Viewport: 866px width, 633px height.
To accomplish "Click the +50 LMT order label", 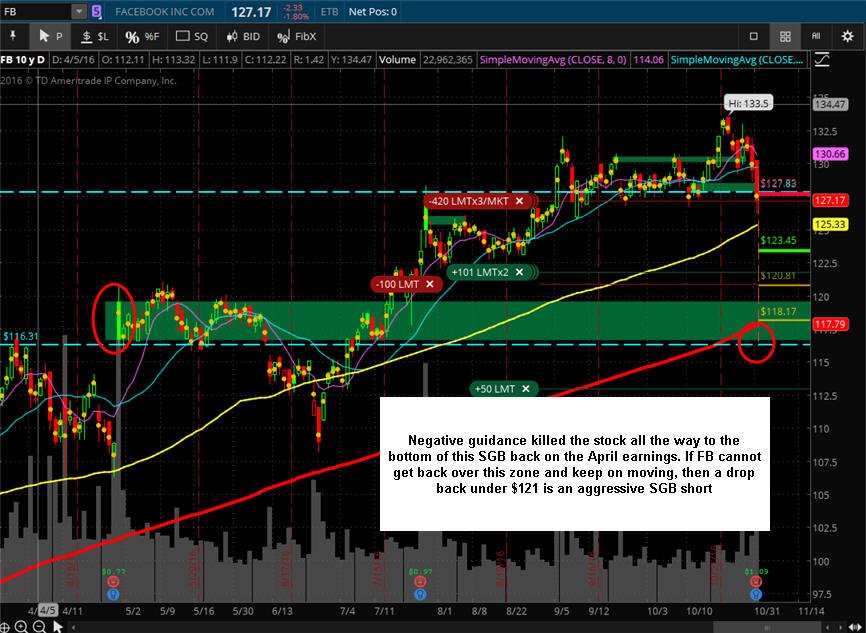I will [495, 389].
